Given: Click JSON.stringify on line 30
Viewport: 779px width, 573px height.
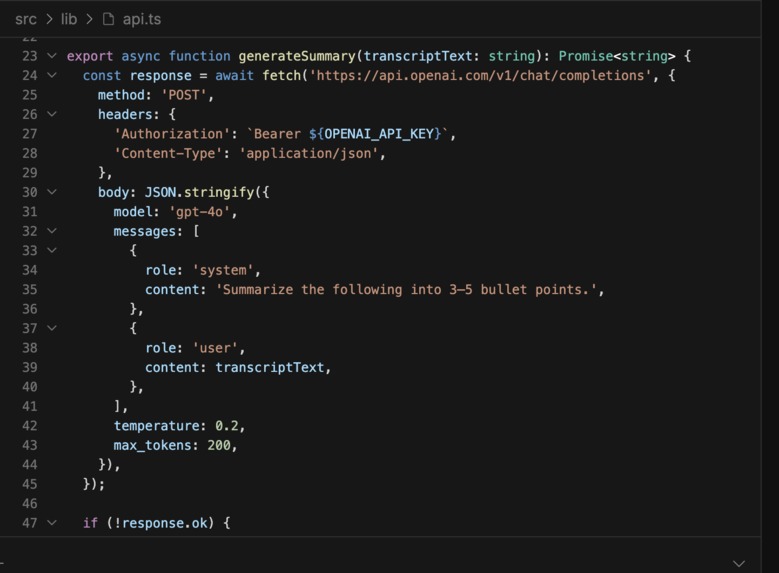Looking at the screenshot, I should click(199, 192).
